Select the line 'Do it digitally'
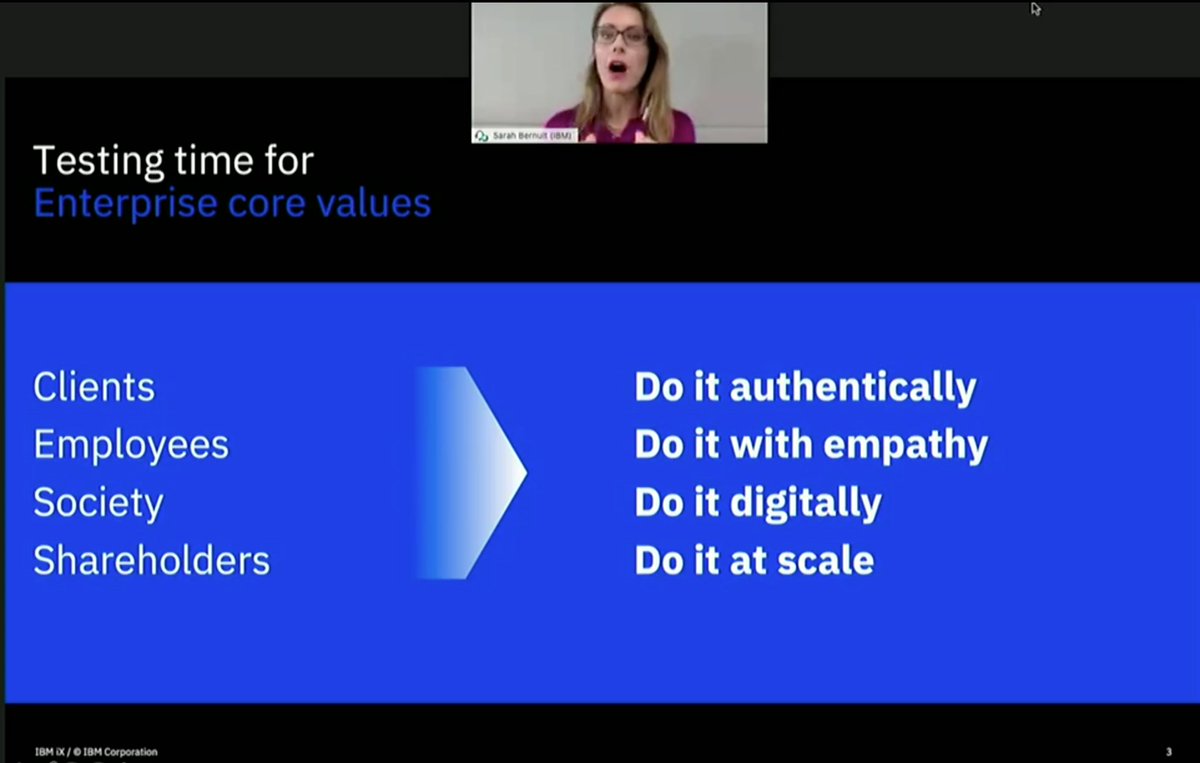This screenshot has width=1200, height=763. [x=757, y=503]
